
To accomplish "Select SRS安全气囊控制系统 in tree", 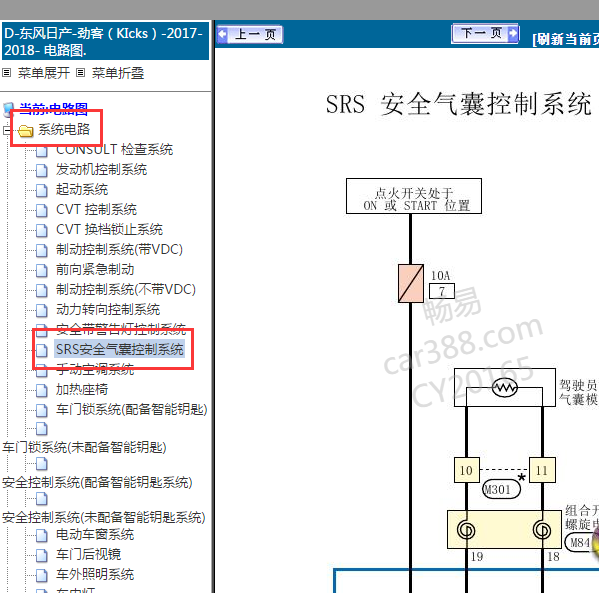I will tap(120, 349).
